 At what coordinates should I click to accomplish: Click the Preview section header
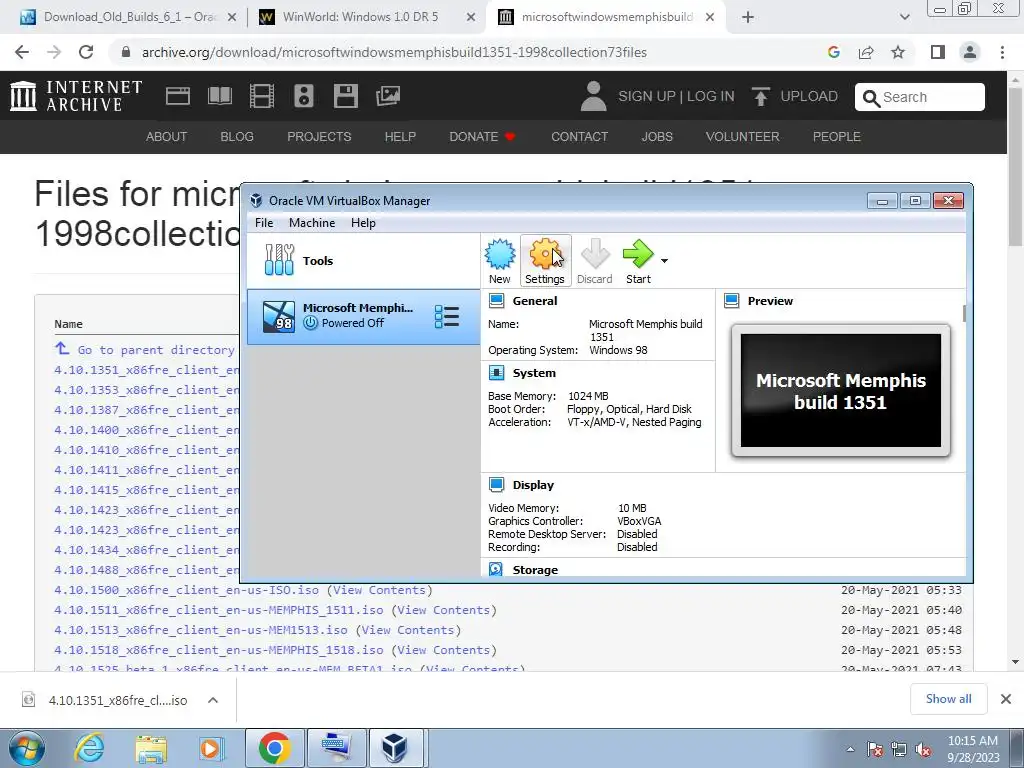click(x=770, y=301)
